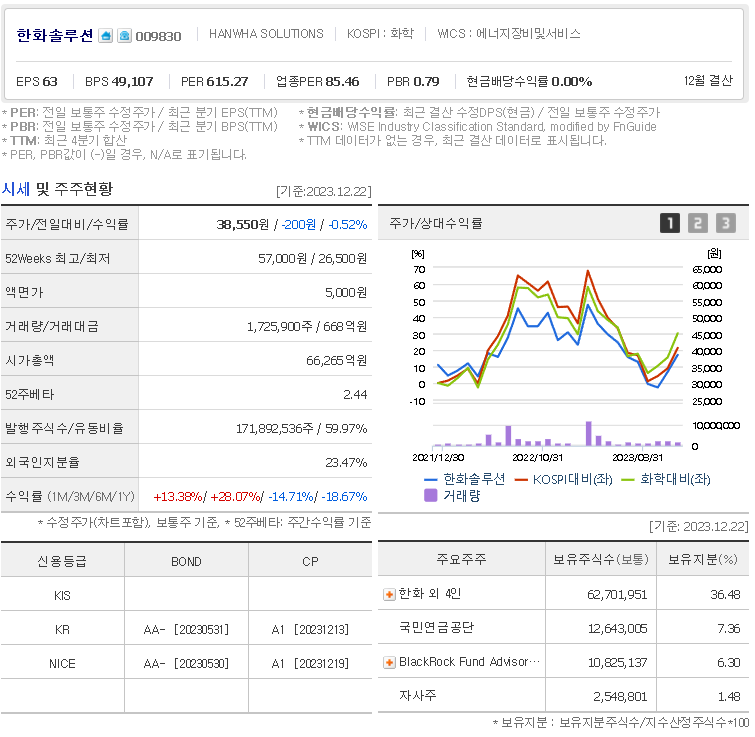The height and width of the screenshot is (737, 755).
Task: Click the BPS value 49,107
Action: click(x=132, y=81)
